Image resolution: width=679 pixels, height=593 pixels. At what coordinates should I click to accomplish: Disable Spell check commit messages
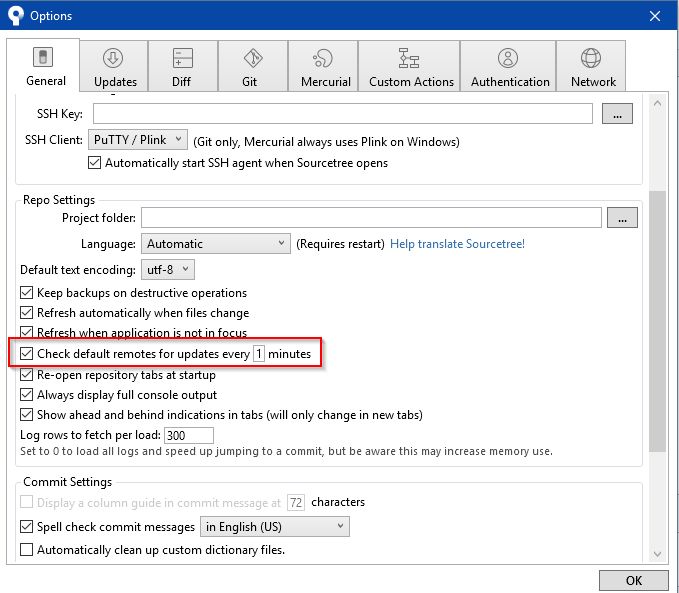click(x=26, y=526)
